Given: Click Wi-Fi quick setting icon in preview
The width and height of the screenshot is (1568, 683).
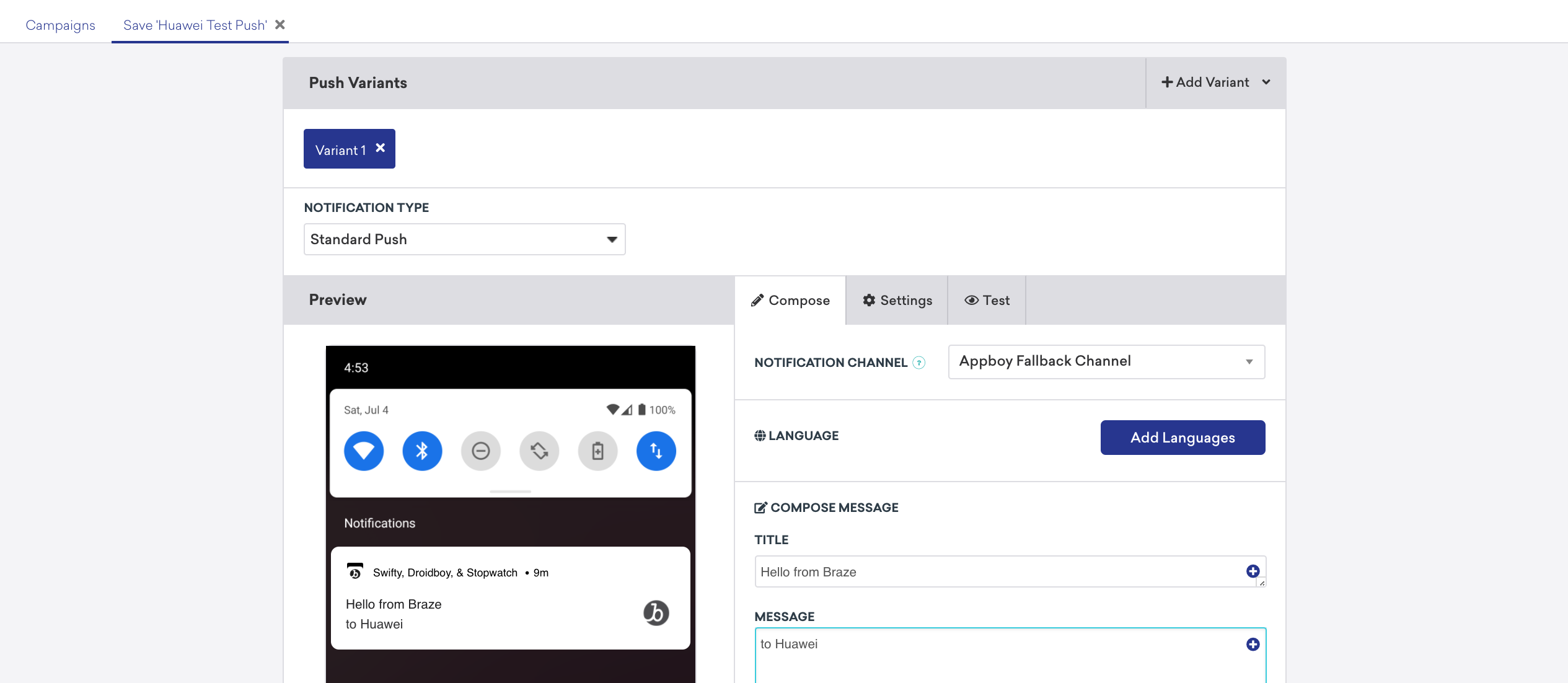Looking at the screenshot, I should tap(364, 451).
